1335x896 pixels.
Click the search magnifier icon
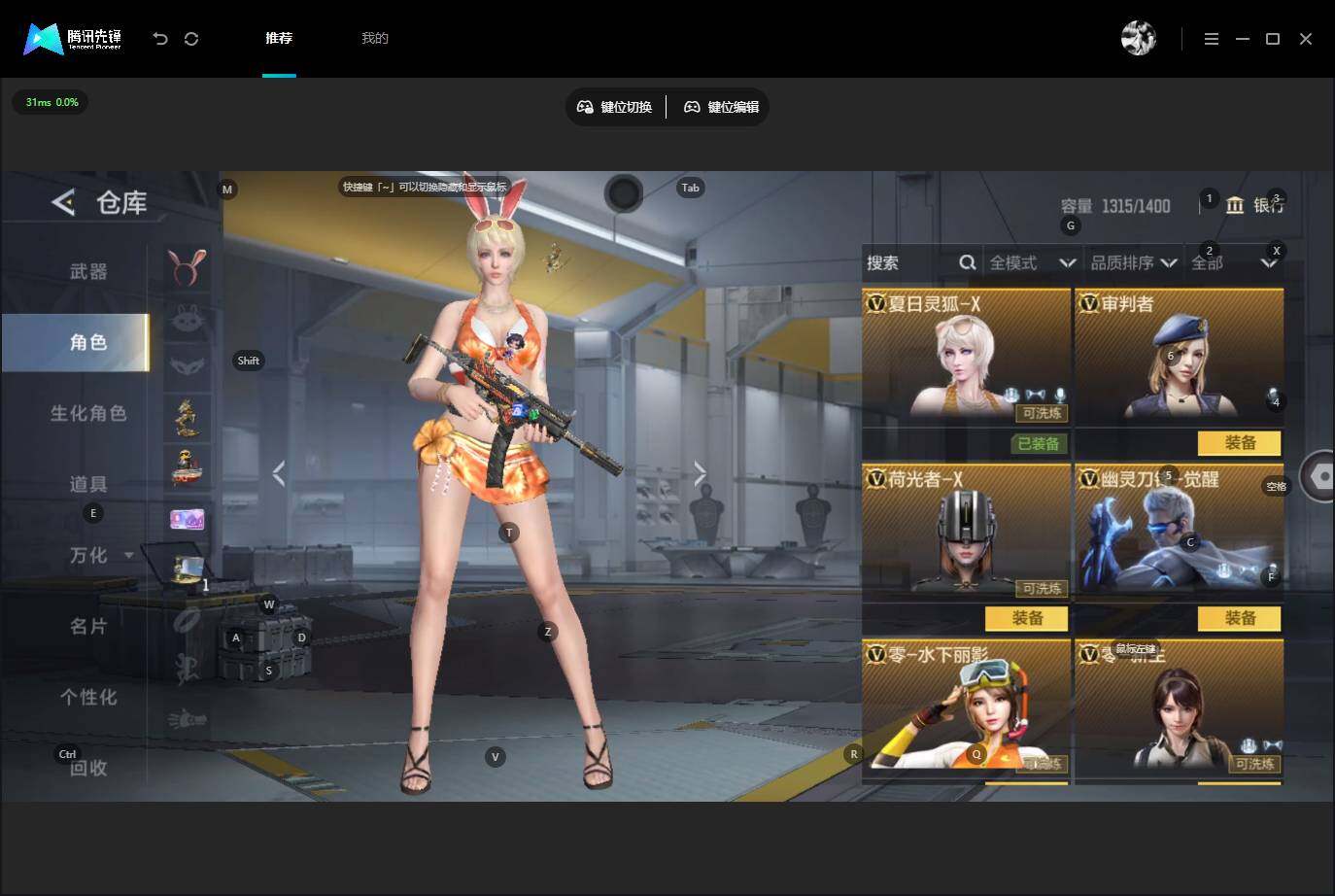pos(968,262)
